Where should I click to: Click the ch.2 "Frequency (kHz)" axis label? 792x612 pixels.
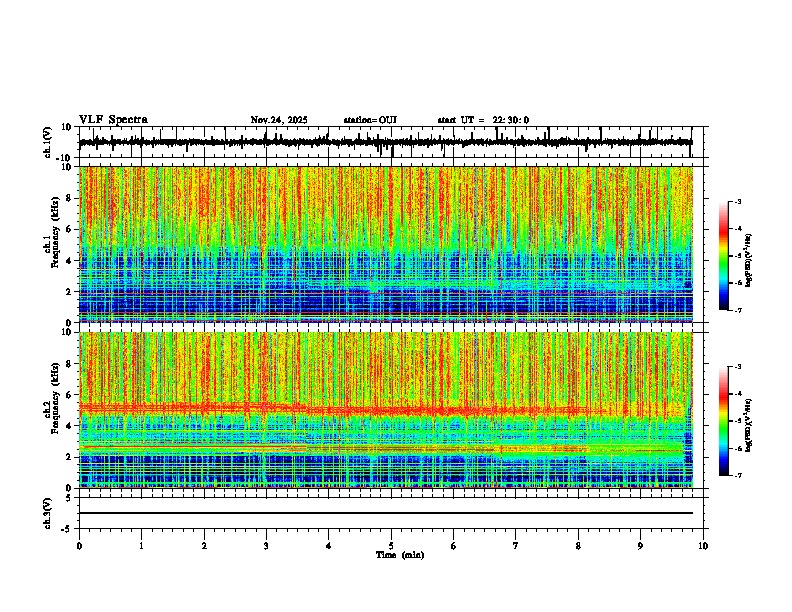[x=55, y=398]
